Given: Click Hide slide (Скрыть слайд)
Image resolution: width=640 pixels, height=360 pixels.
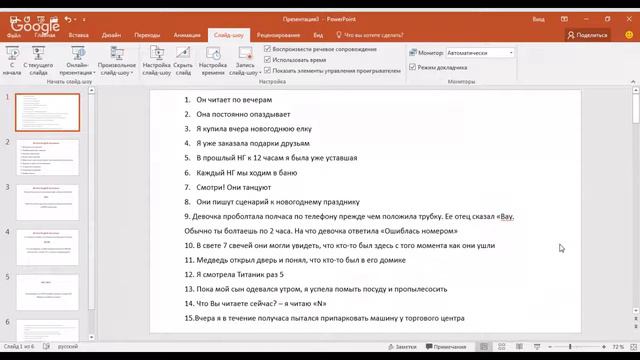Looking at the screenshot, I should (x=183, y=60).
